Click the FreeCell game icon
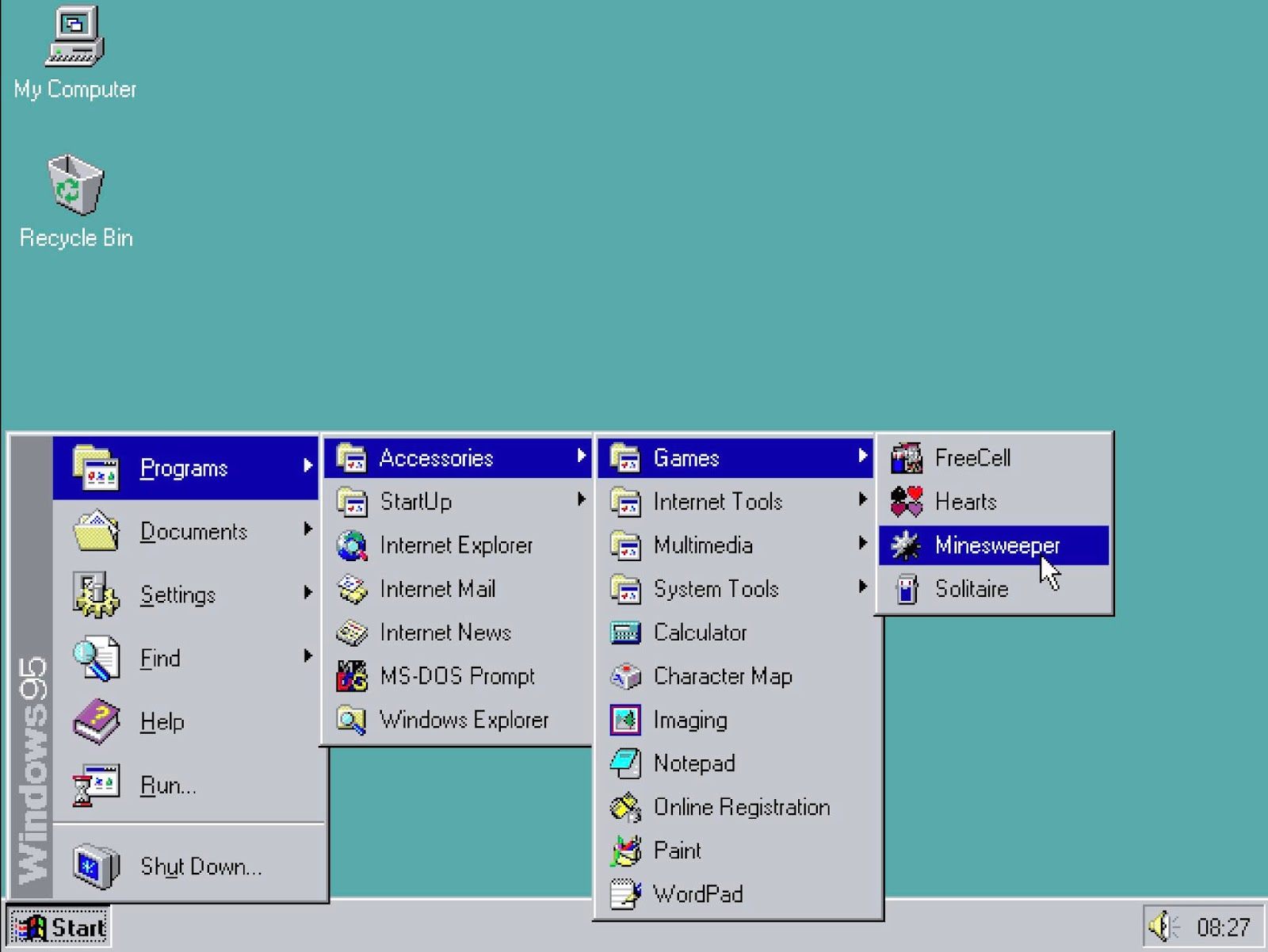The image size is (1268, 952). tap(906, 458)
